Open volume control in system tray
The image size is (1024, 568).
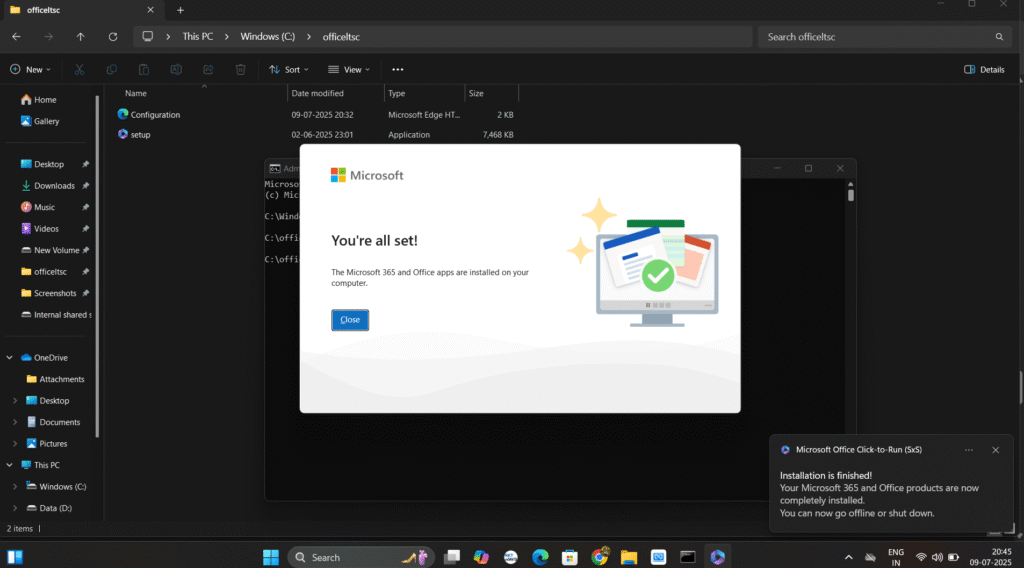tap(937, 557)
